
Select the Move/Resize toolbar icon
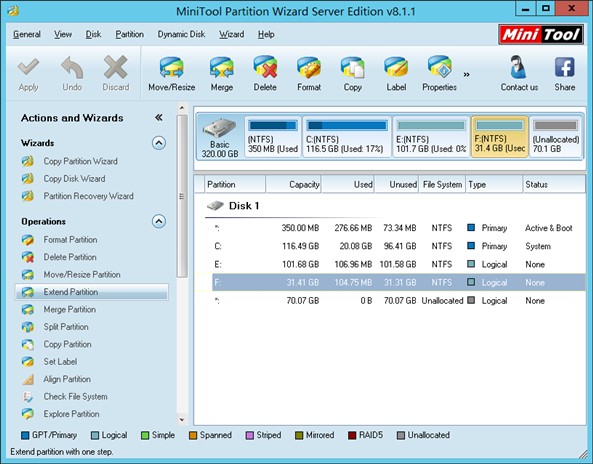click(171, 67)
